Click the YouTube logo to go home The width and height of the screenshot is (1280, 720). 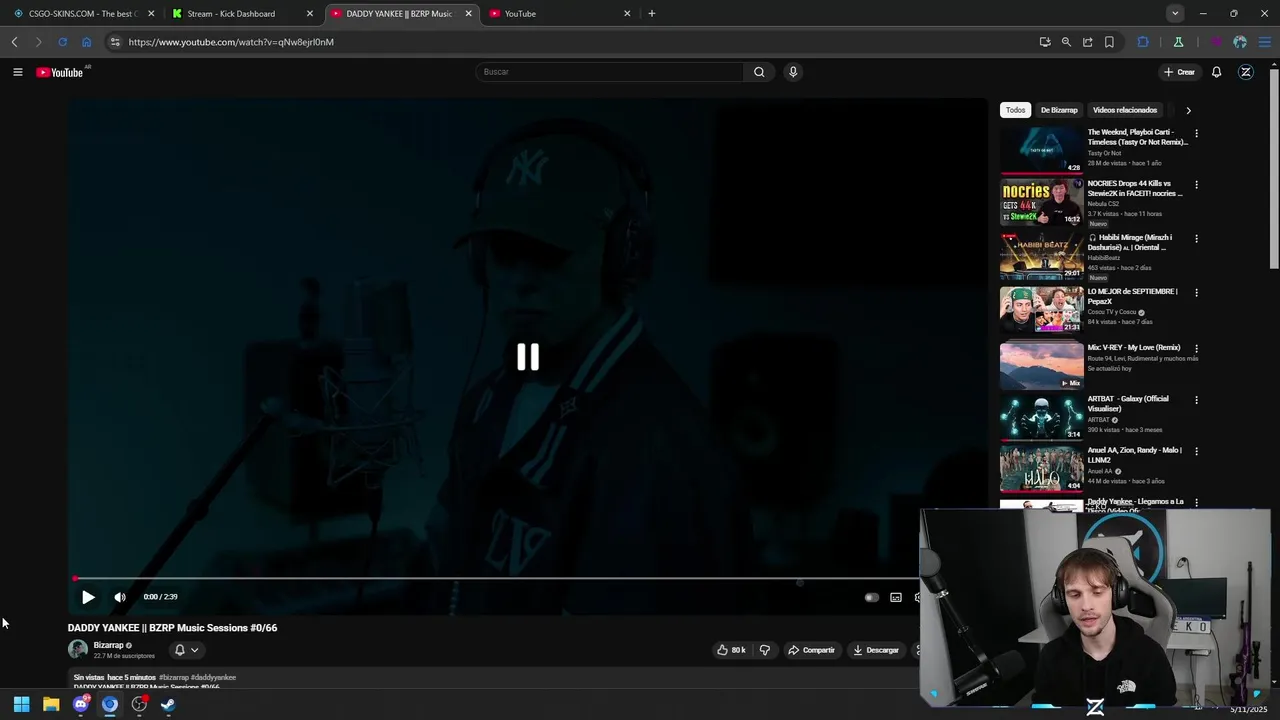[x=60, y=72]
